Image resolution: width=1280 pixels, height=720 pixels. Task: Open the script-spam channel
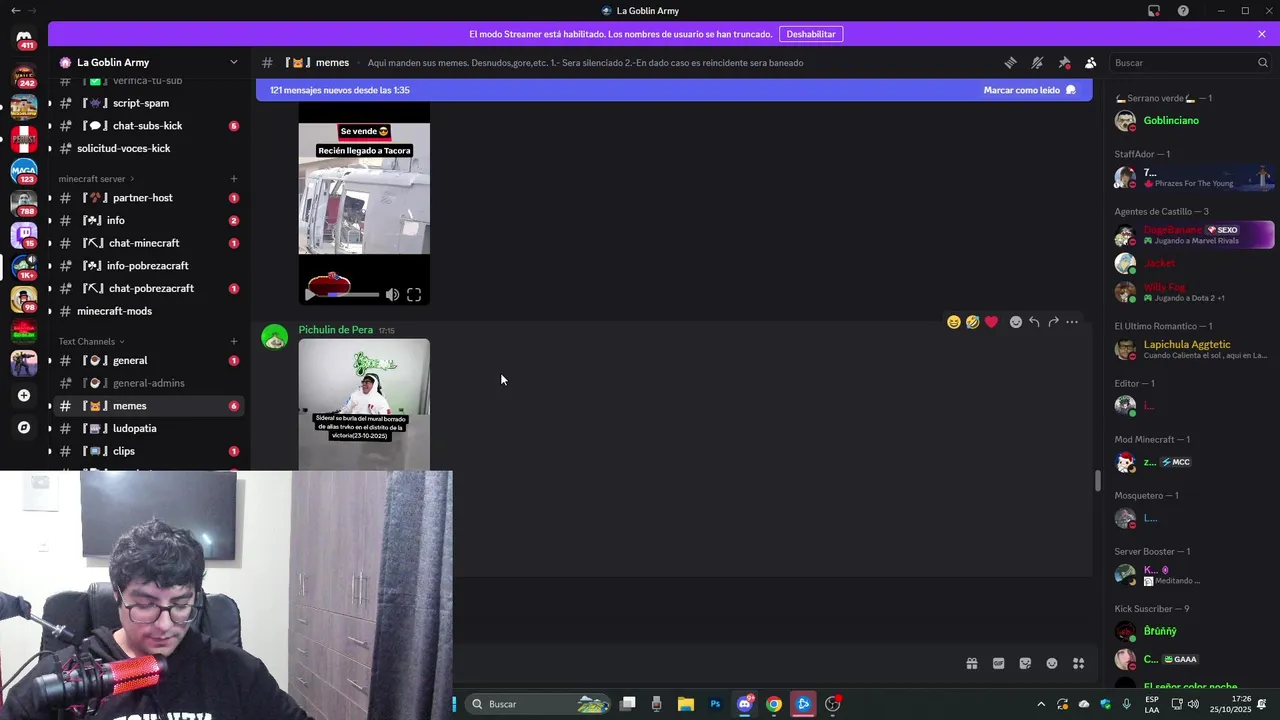tap(146, 103)
